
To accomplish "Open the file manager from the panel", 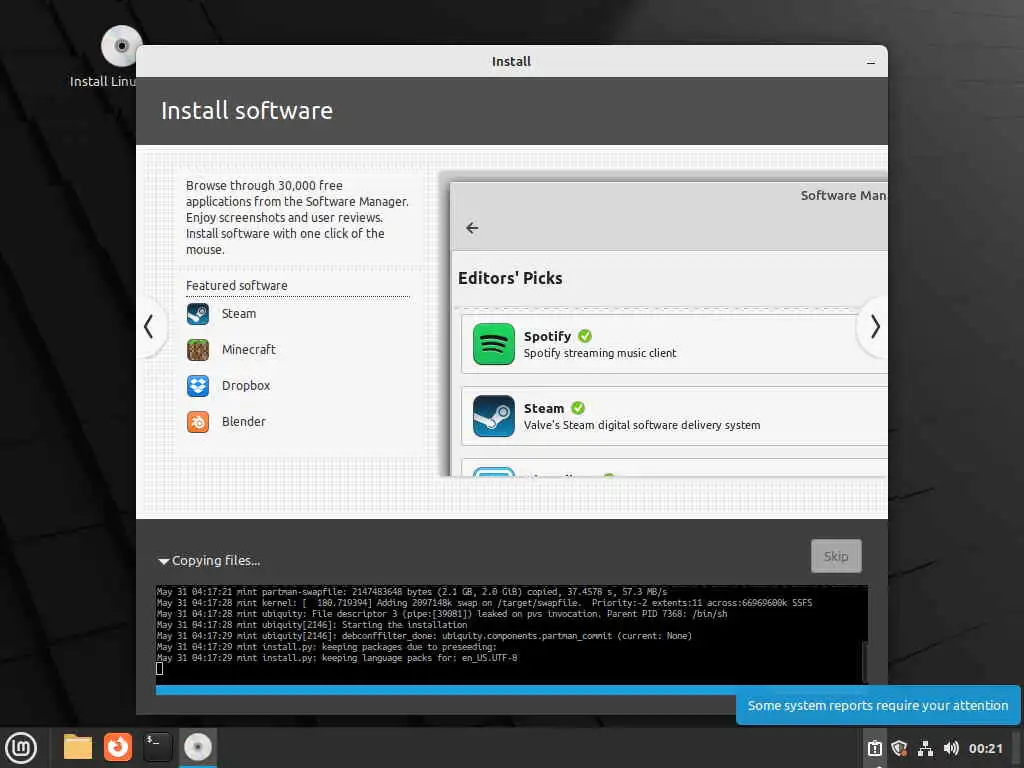I will [78, 747].
